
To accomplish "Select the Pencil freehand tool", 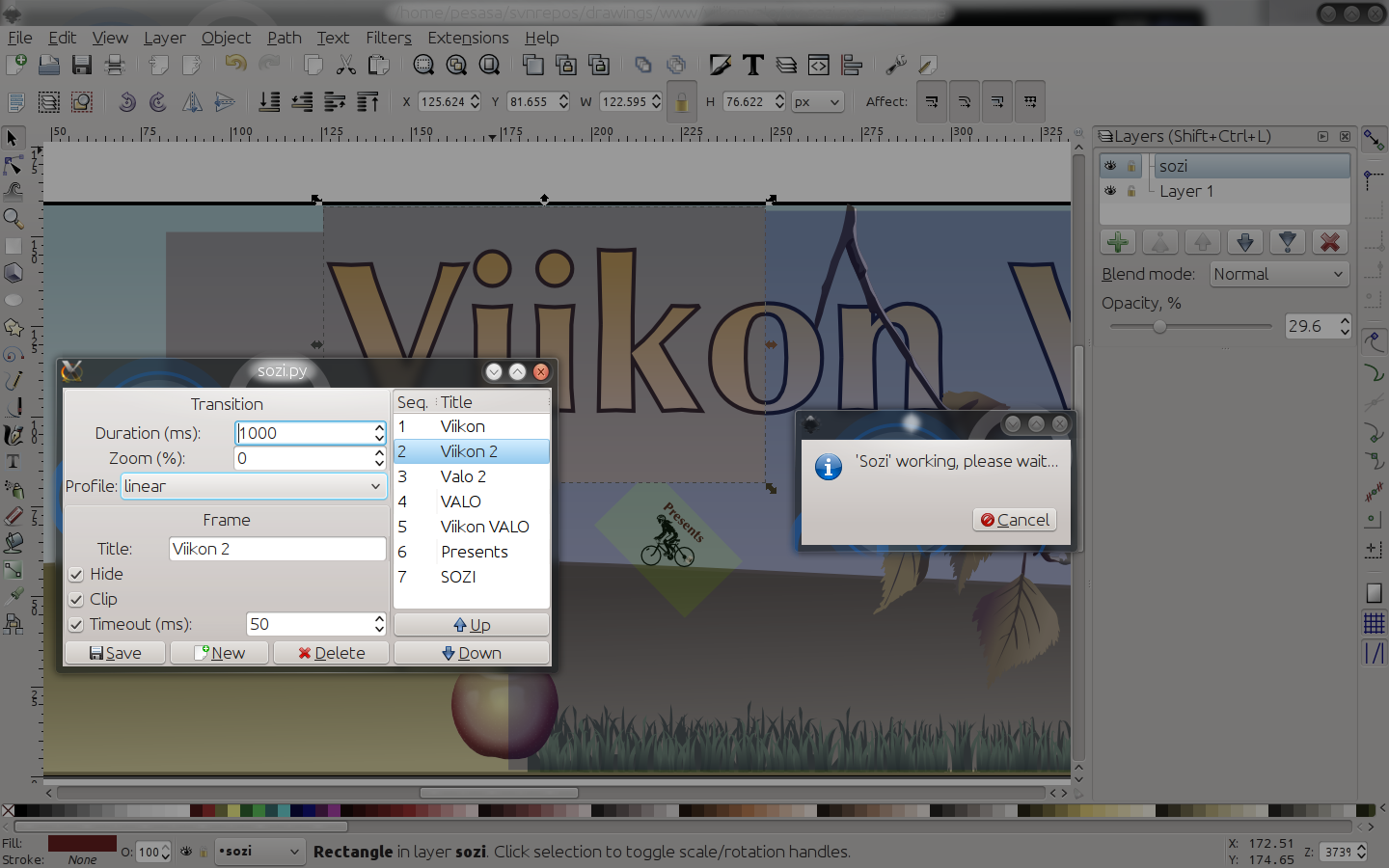I will pos(13,381).
